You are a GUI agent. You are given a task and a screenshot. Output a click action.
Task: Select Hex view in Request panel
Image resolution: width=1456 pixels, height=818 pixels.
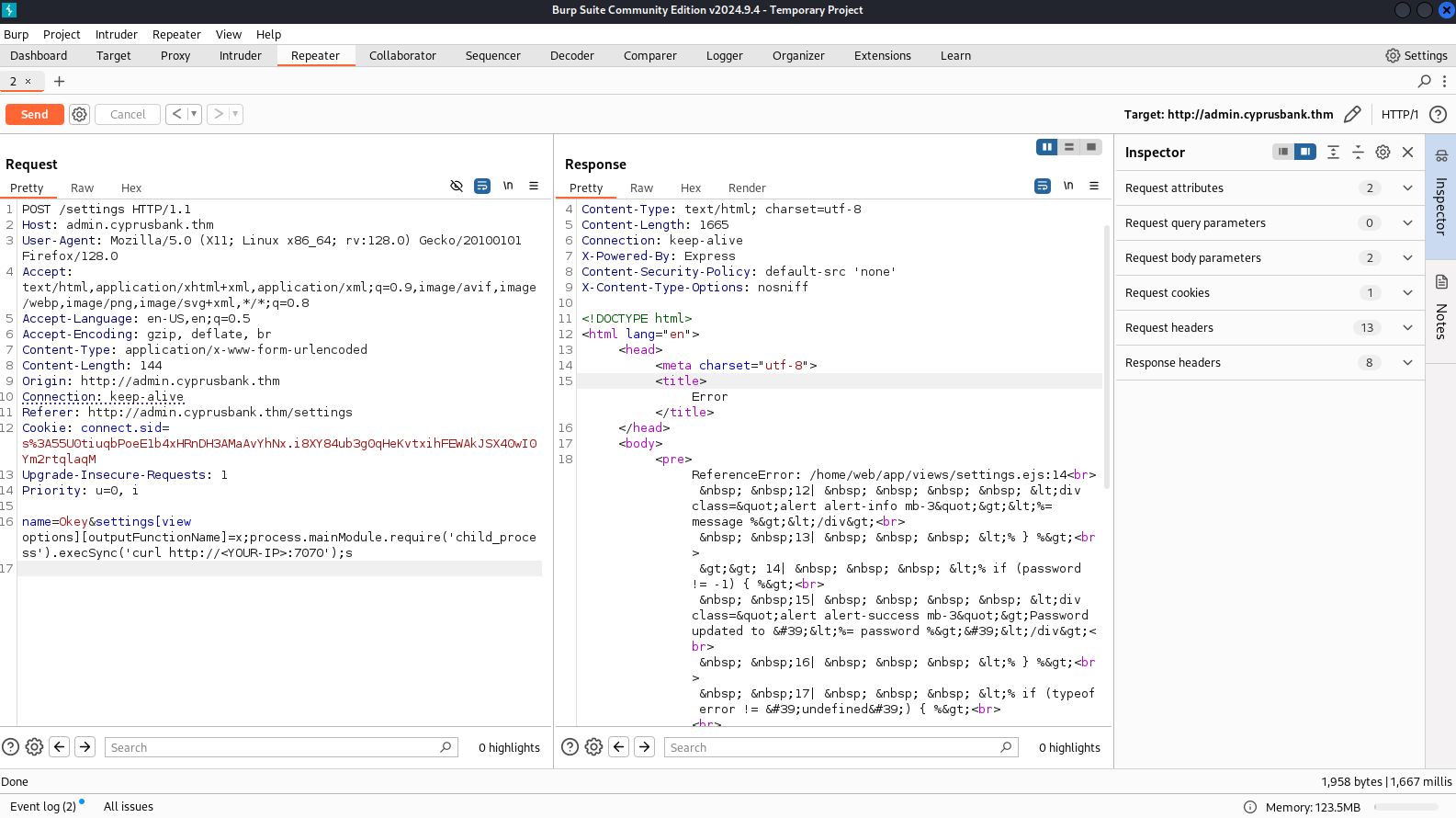tap(131, 187)
